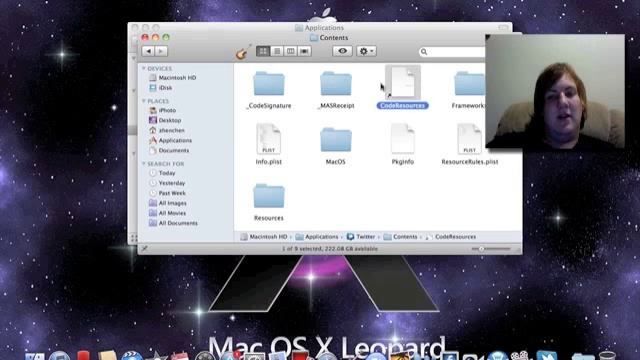
Task: Switch to Cover Flow view
Action: pyautogui.click(x=304, y=51)
